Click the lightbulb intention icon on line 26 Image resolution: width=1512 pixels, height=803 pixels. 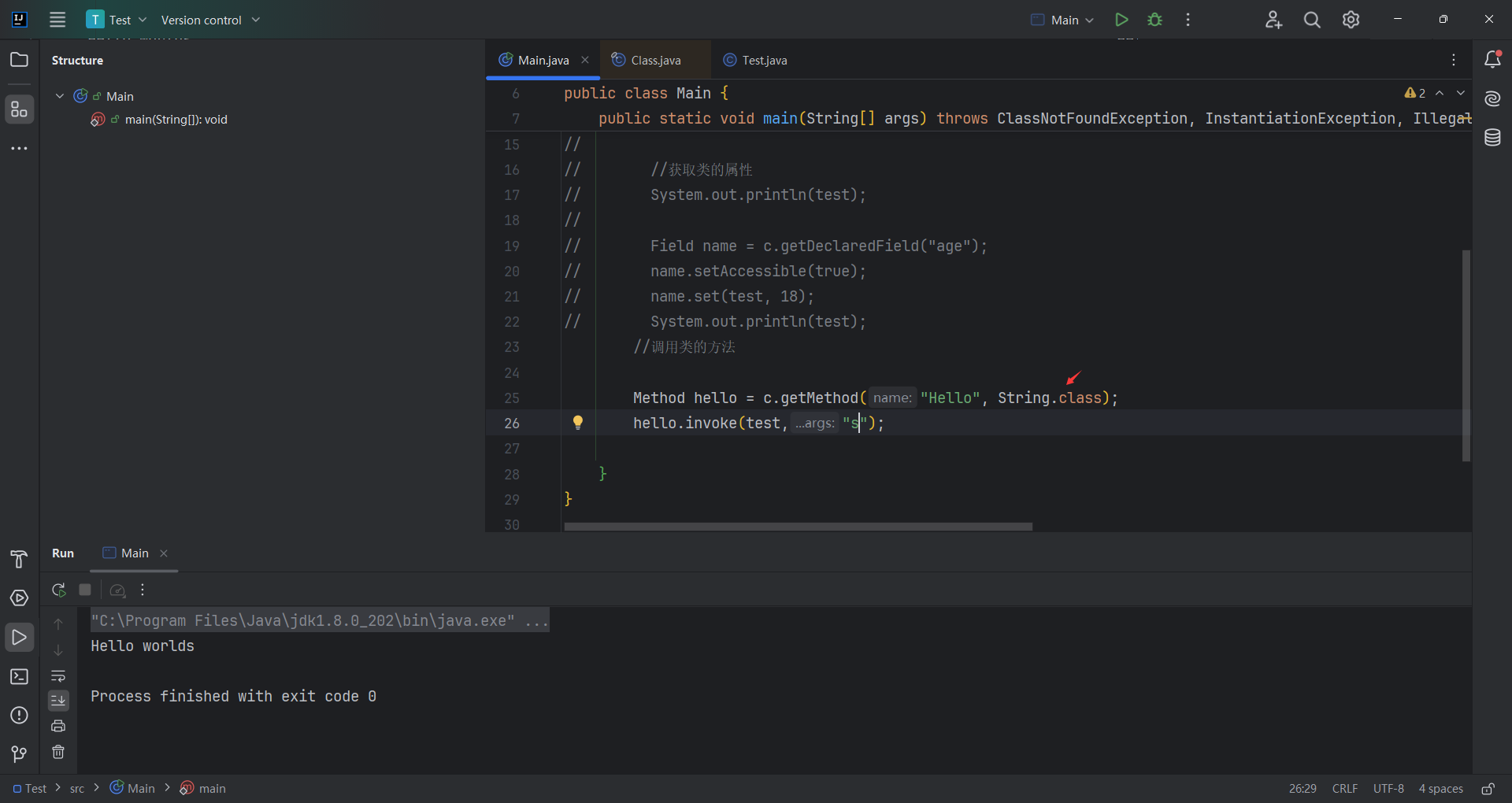(x=578, y=423)
